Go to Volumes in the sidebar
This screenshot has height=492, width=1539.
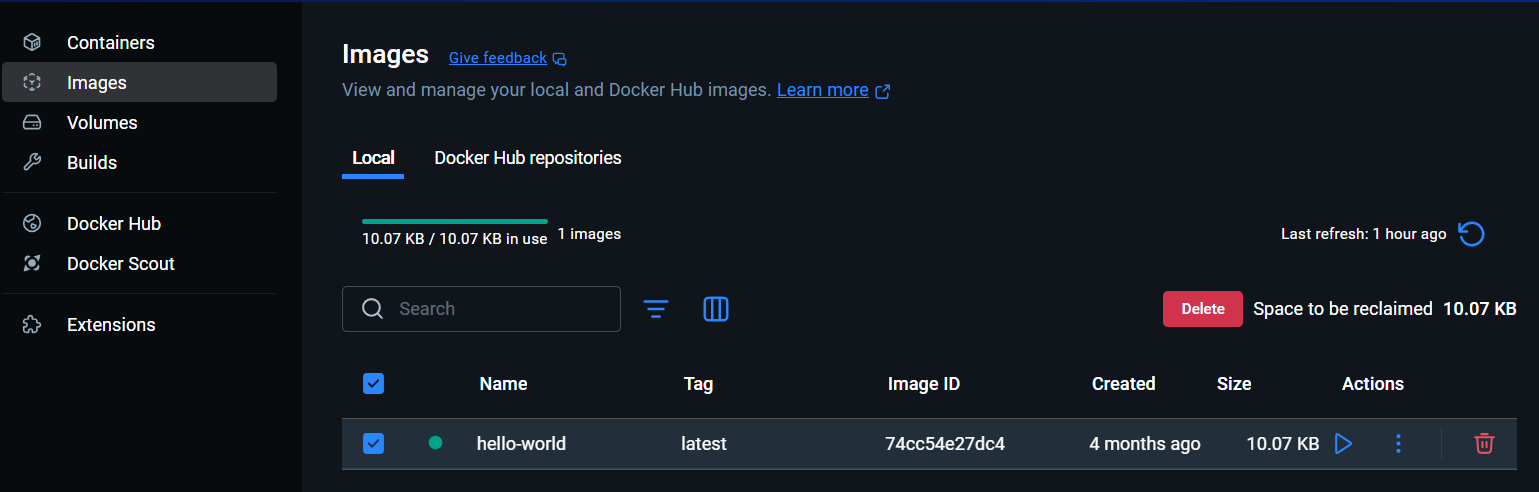pyautogui.click(x=139, y=123)
